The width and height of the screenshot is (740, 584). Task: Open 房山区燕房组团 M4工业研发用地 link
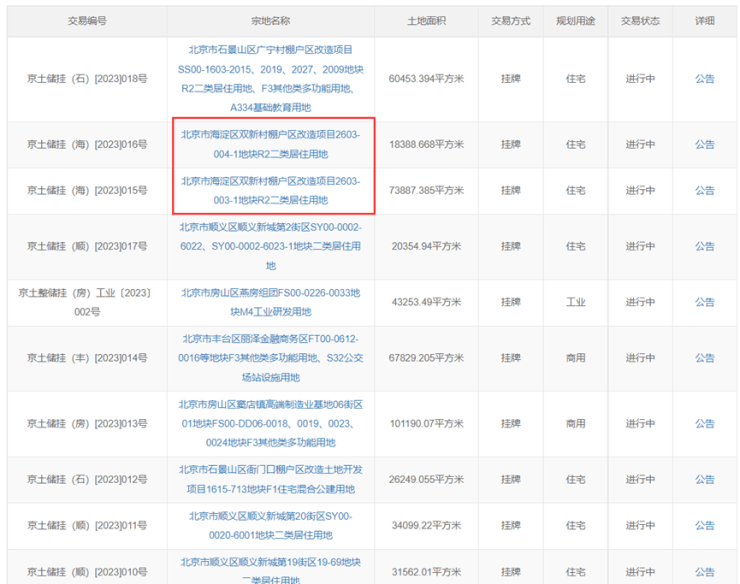(271, 302)
